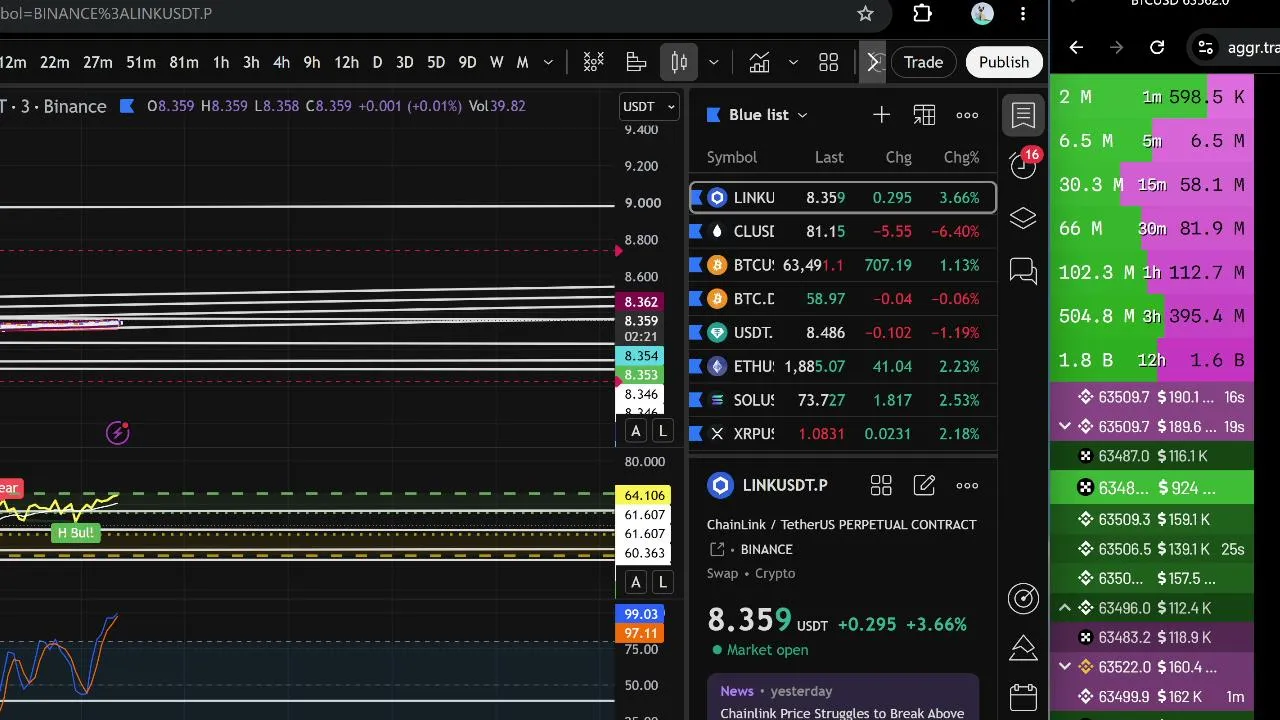Toggle log scale L on indicator pane
This screenshot has height=720, width=1280.
point(662,582)
